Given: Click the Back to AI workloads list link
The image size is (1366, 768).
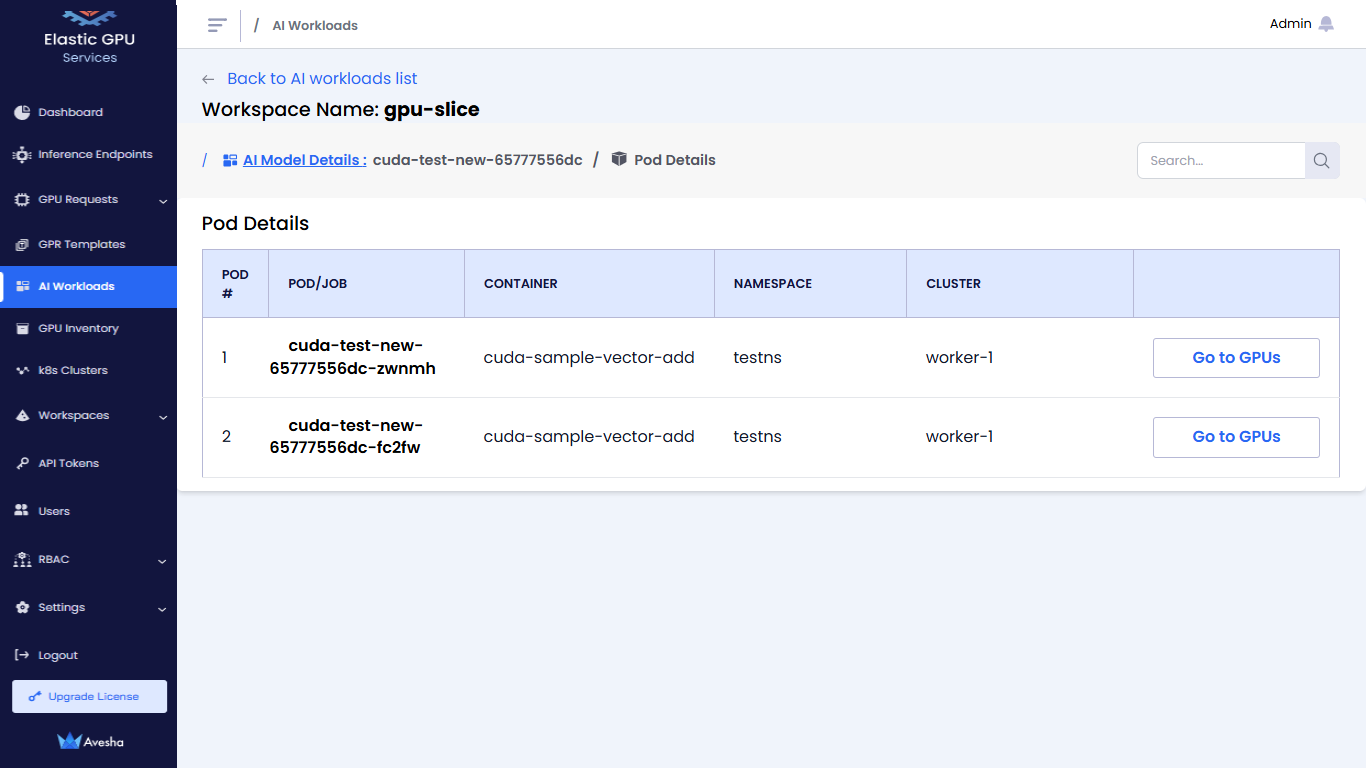Looking at the screenshot, I should click(321, 79).
